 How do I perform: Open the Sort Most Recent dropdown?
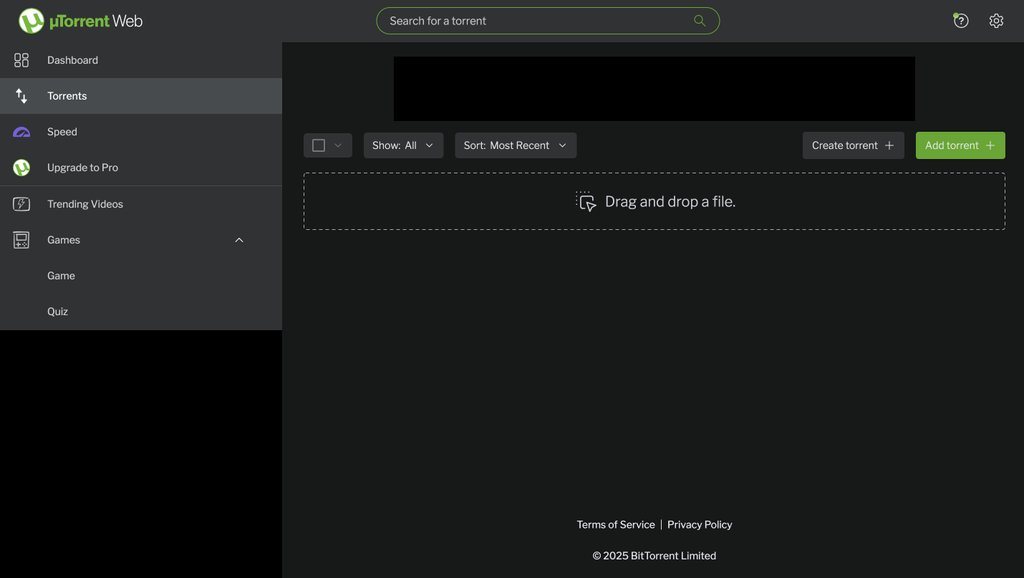[x=515, y=145]
